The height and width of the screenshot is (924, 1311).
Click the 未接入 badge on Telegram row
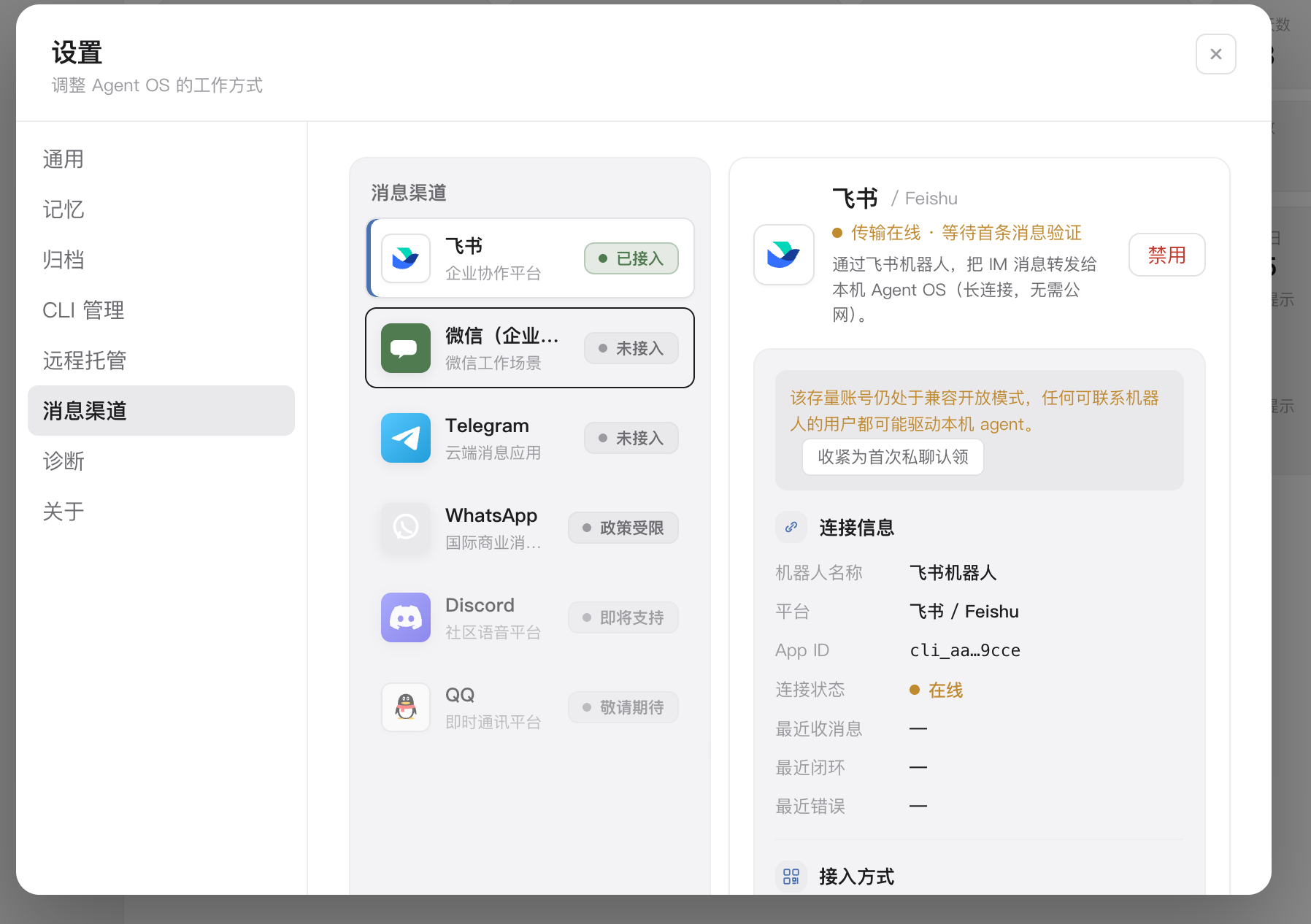click(x=631, y=438)
